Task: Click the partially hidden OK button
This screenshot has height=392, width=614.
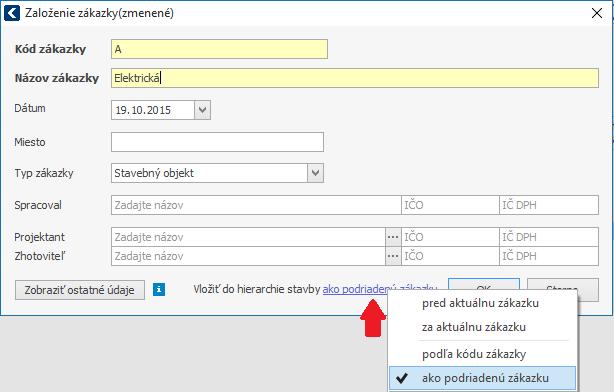Action: point(484,285)
